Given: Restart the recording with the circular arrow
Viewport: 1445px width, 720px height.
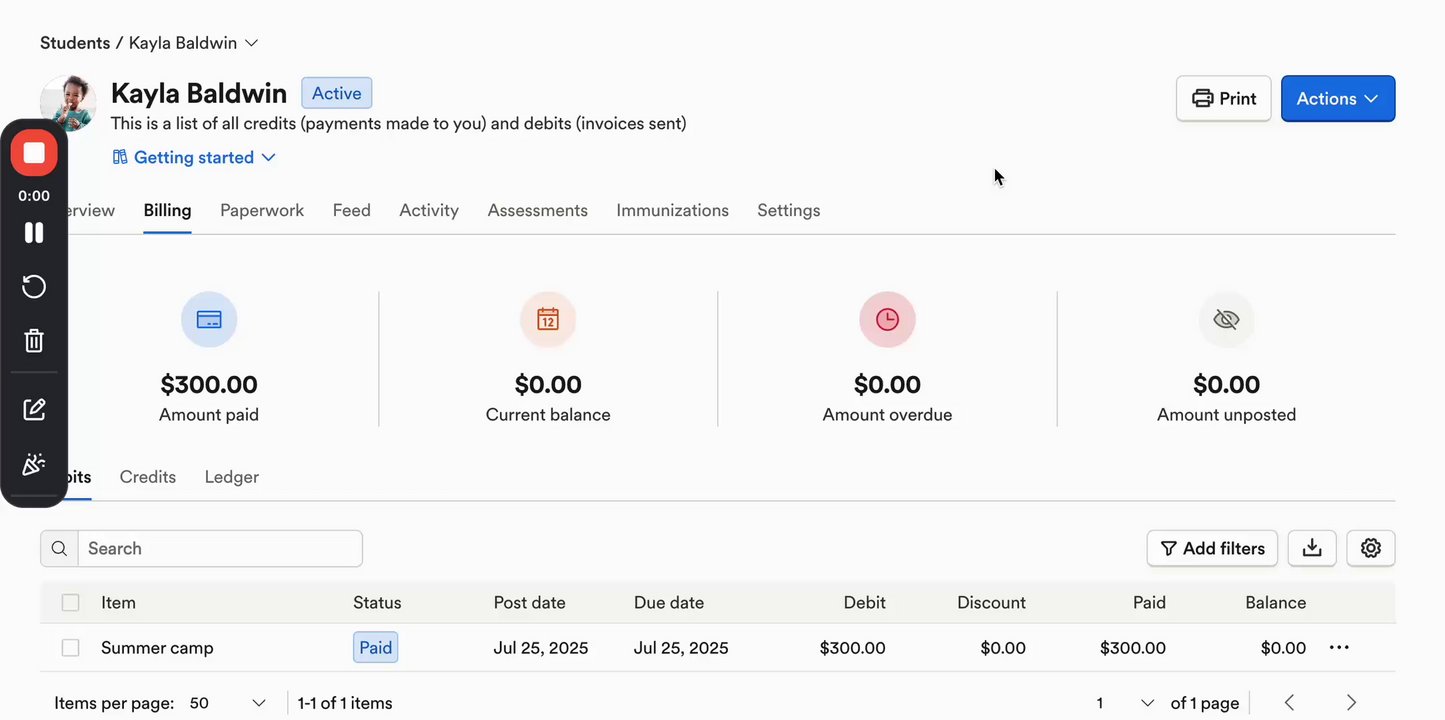Looking at the screenshot, I should [34, 287].
